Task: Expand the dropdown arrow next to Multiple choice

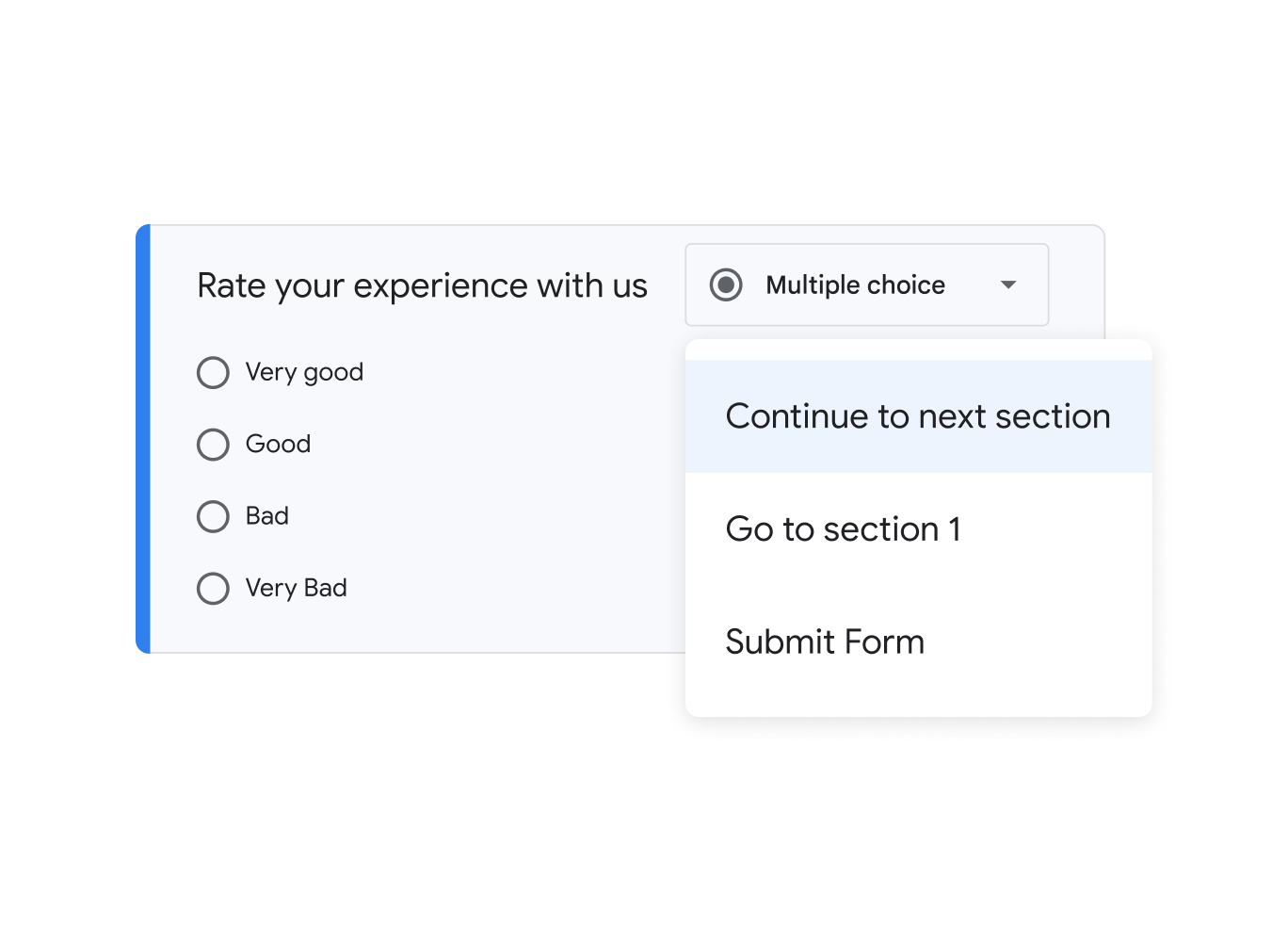Action: tap(1007, 284)
